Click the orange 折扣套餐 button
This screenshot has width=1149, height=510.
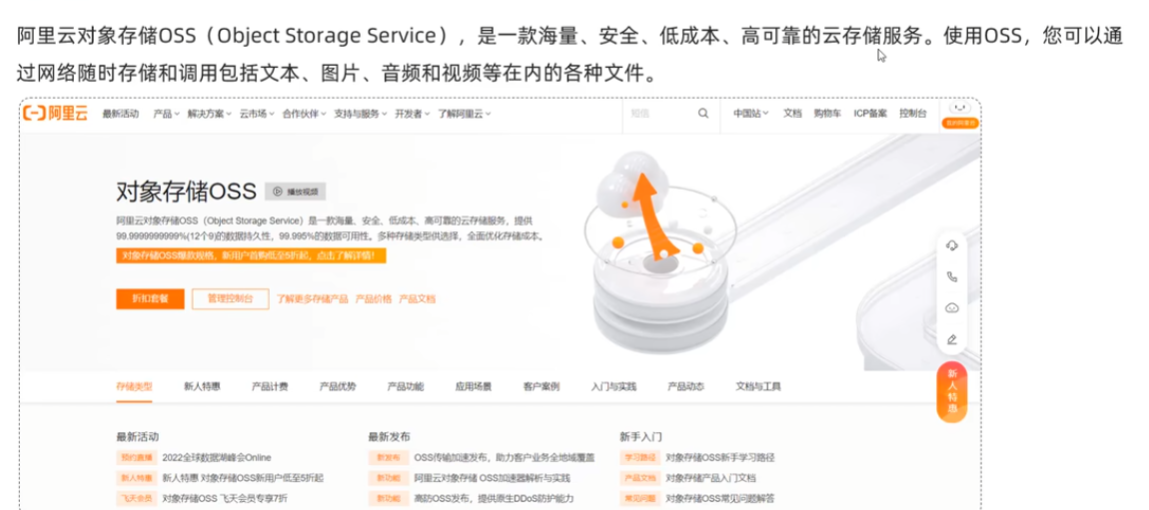150,299
